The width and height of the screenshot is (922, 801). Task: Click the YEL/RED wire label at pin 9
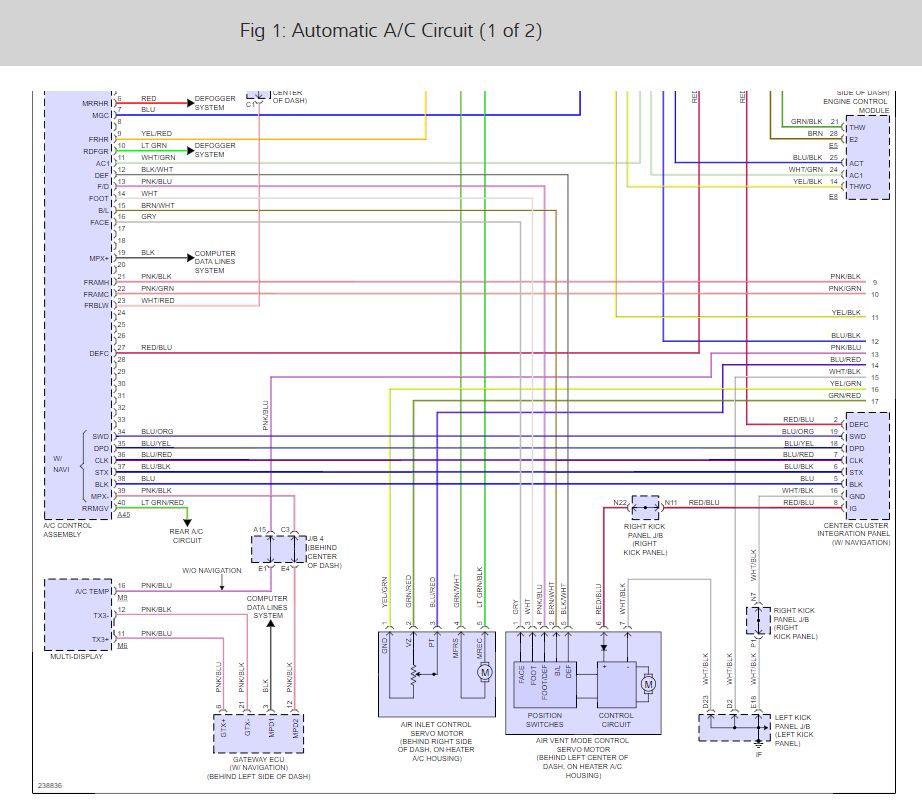[156, 134]
